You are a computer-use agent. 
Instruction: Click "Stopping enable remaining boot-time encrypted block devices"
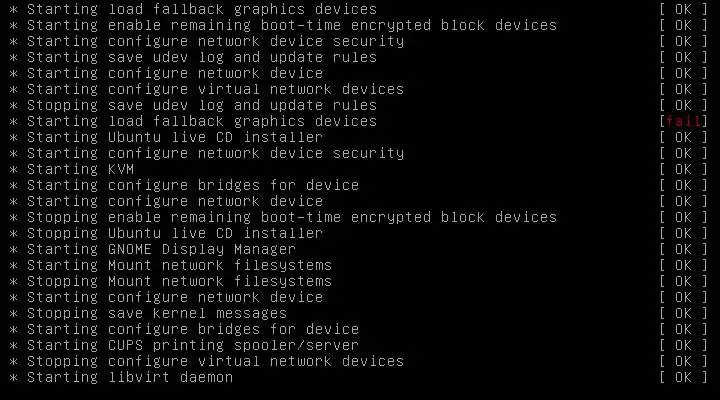[291, 217]
